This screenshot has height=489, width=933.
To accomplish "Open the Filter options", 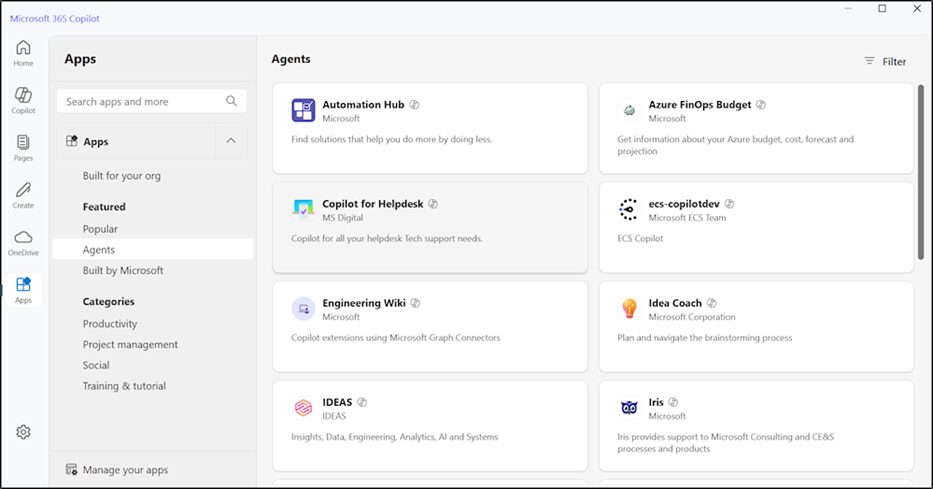I will (885, 62).
